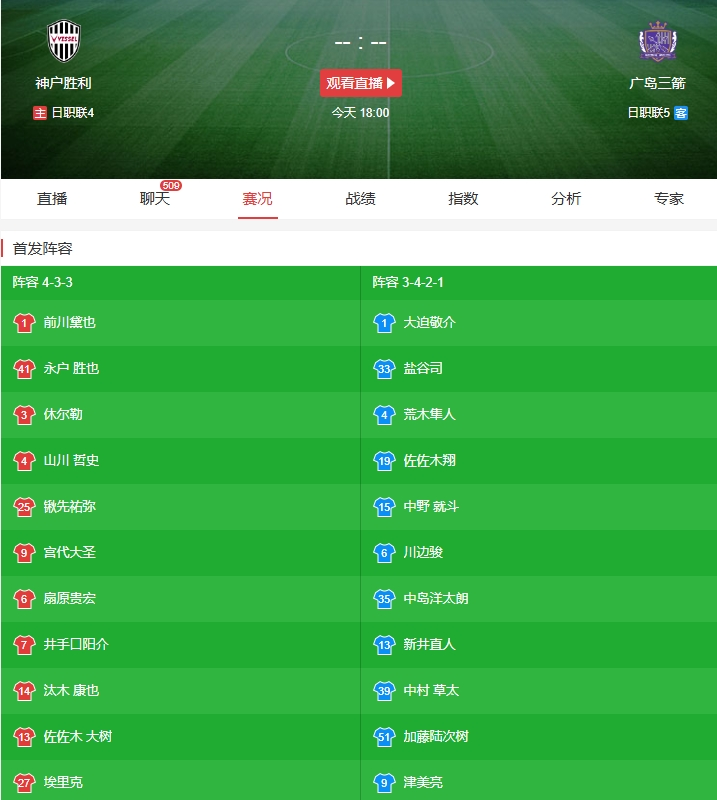Image resolution: width=717 pixels, height=800 pixels.
Task: Click blue jersey number 51 icon
Action: pos(384,737)
